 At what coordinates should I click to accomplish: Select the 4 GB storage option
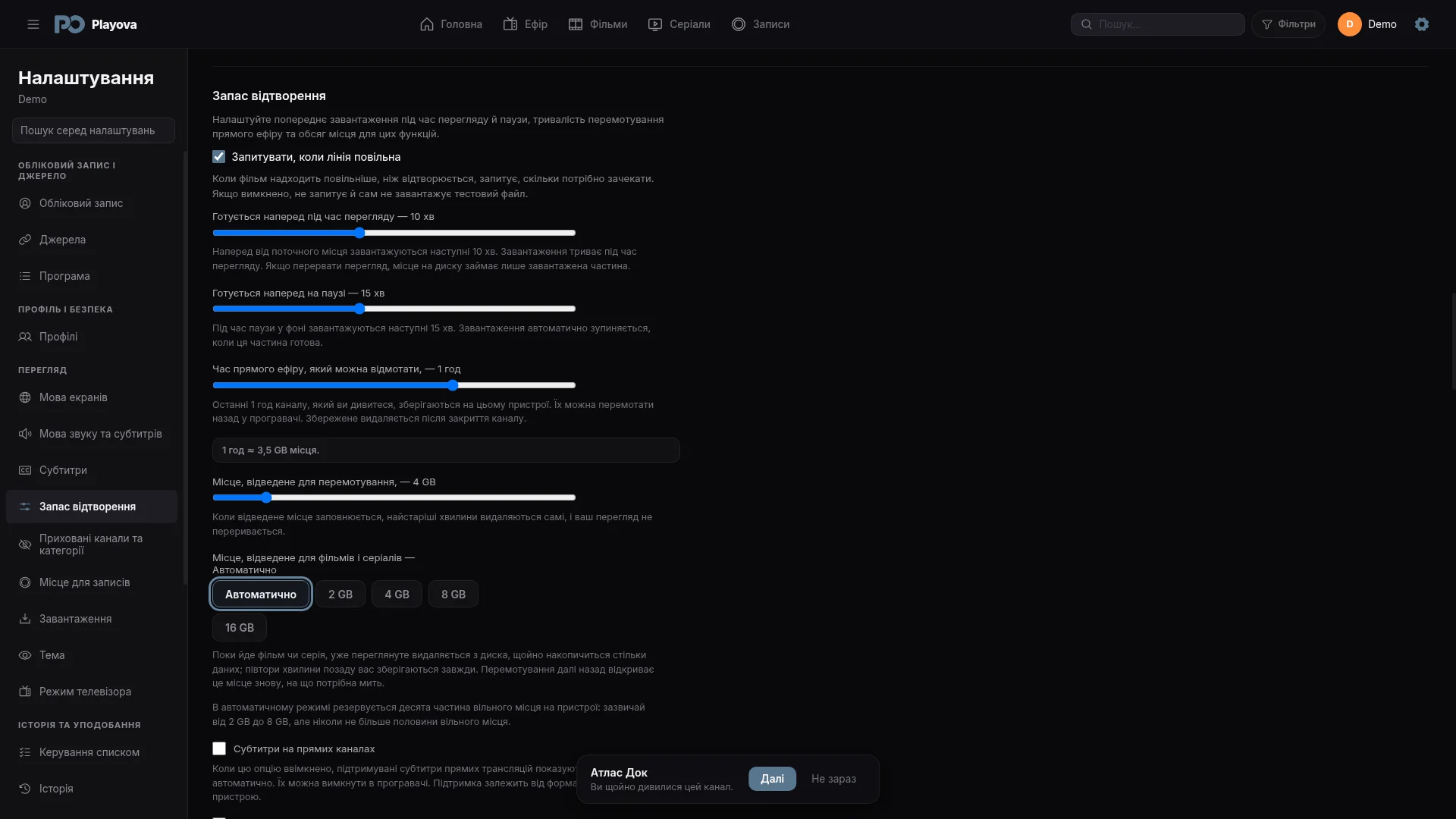click(x=397, y=594)
